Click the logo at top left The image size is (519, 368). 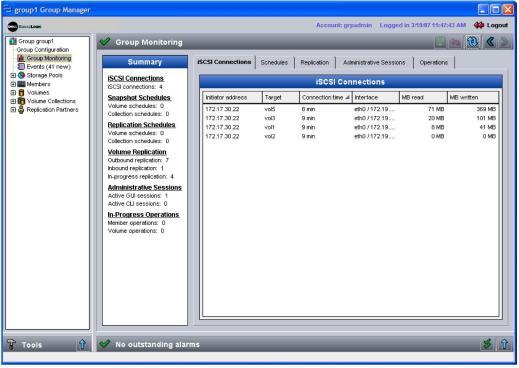pyautogui.click(x=24, y=26)
